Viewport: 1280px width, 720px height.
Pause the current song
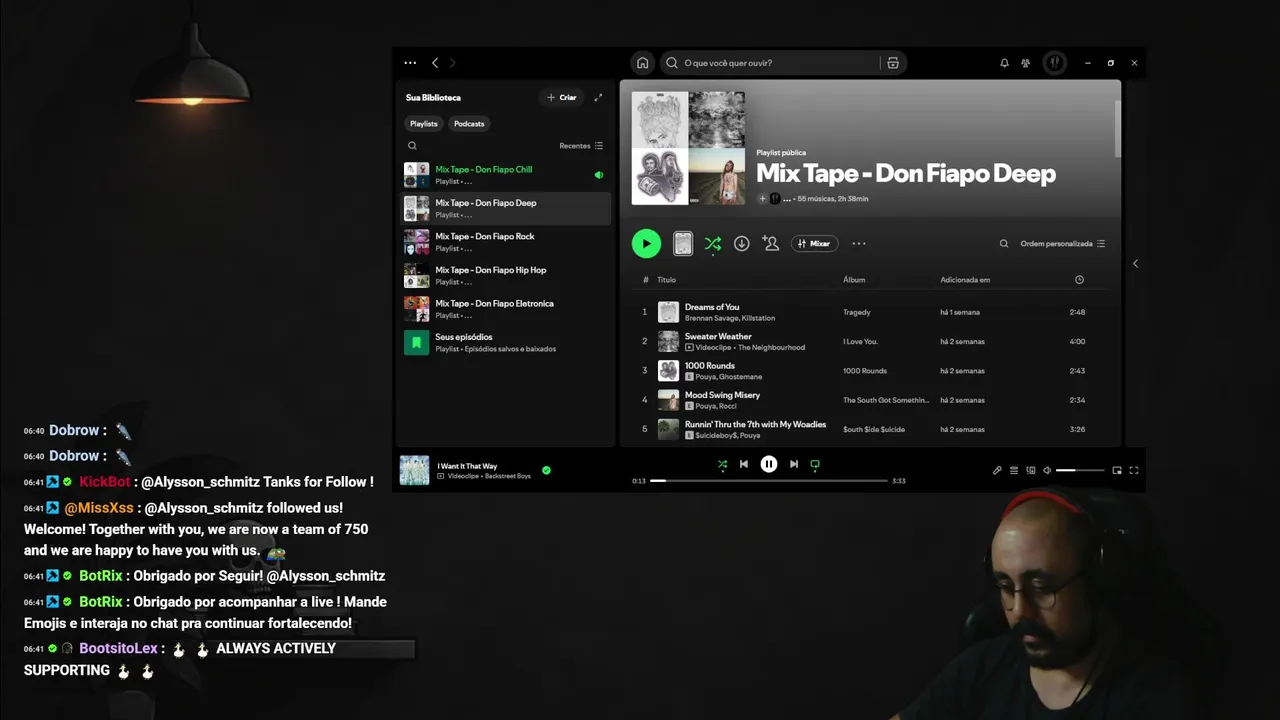768,464
